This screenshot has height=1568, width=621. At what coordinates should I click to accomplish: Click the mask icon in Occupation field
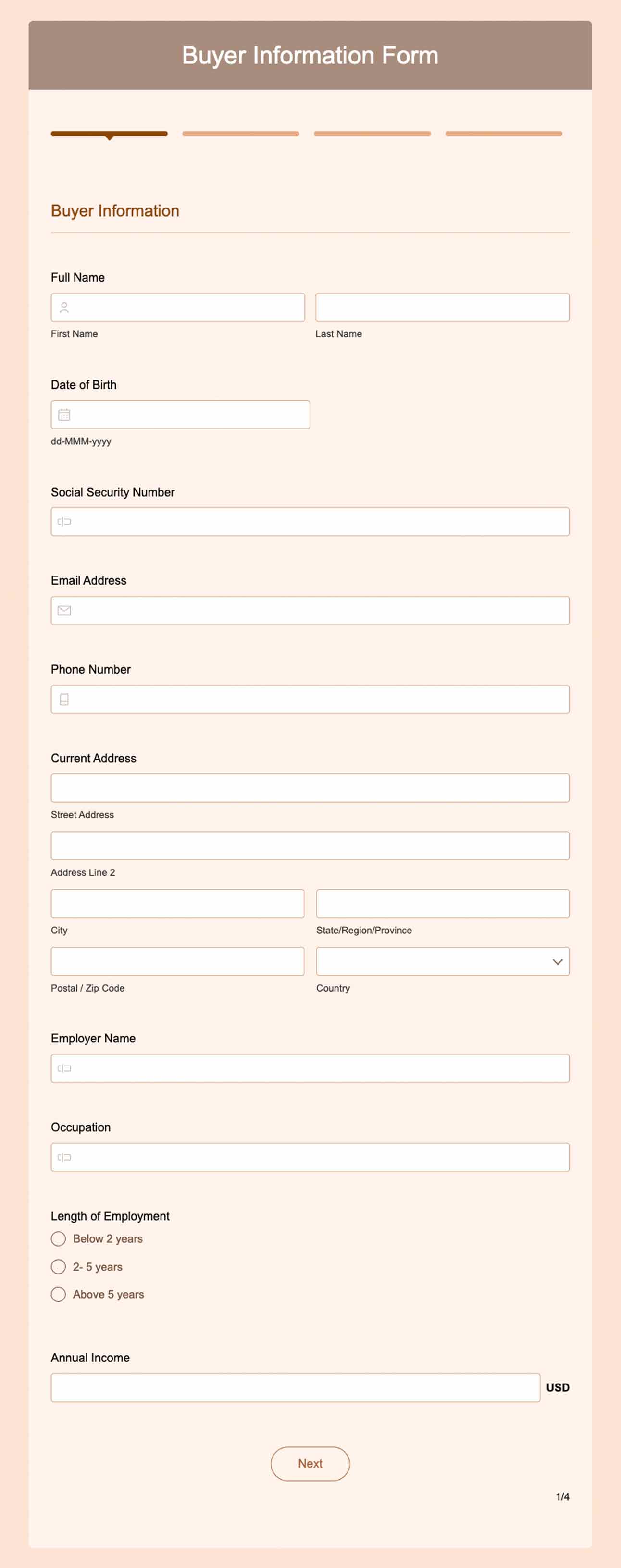64,1156
